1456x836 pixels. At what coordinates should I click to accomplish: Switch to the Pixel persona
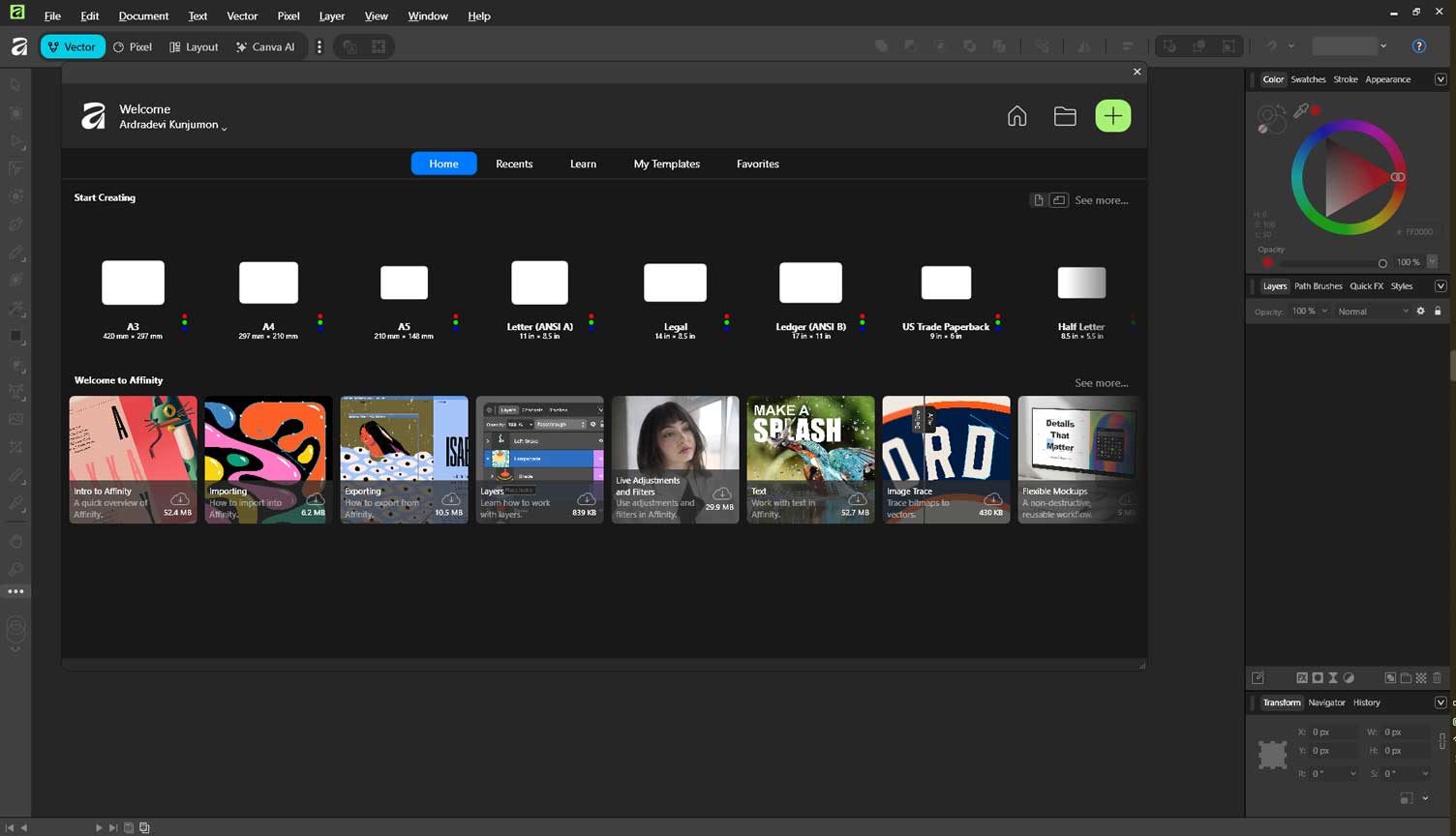134,46
